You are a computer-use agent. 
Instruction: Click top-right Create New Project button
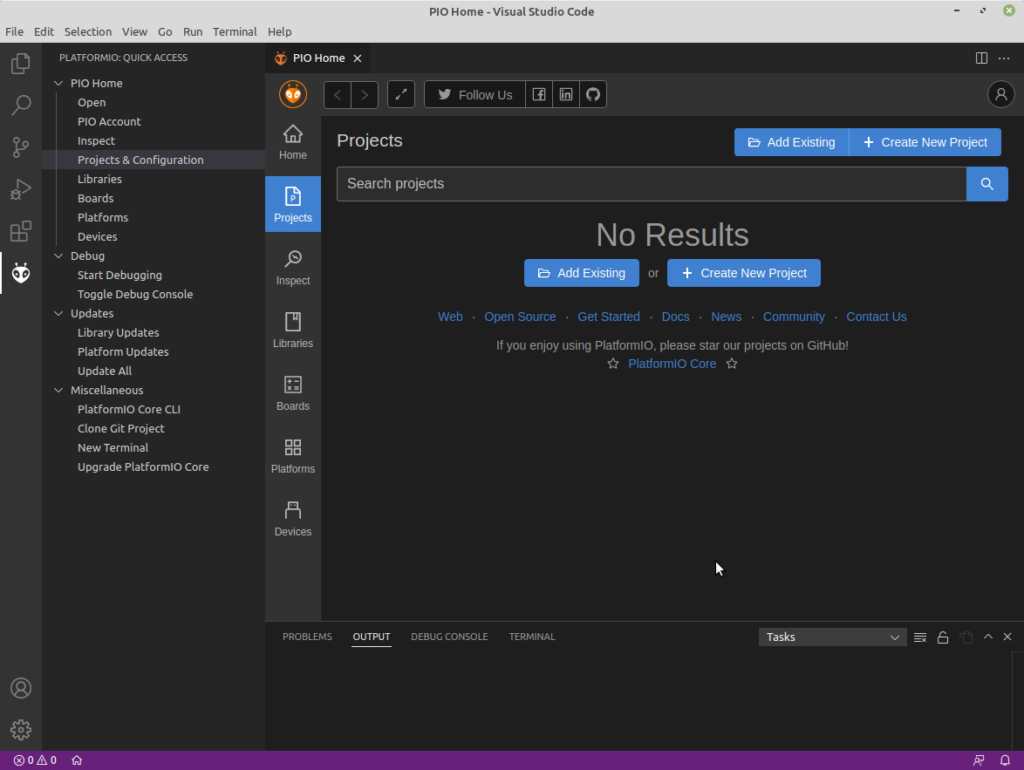(925, 142)
